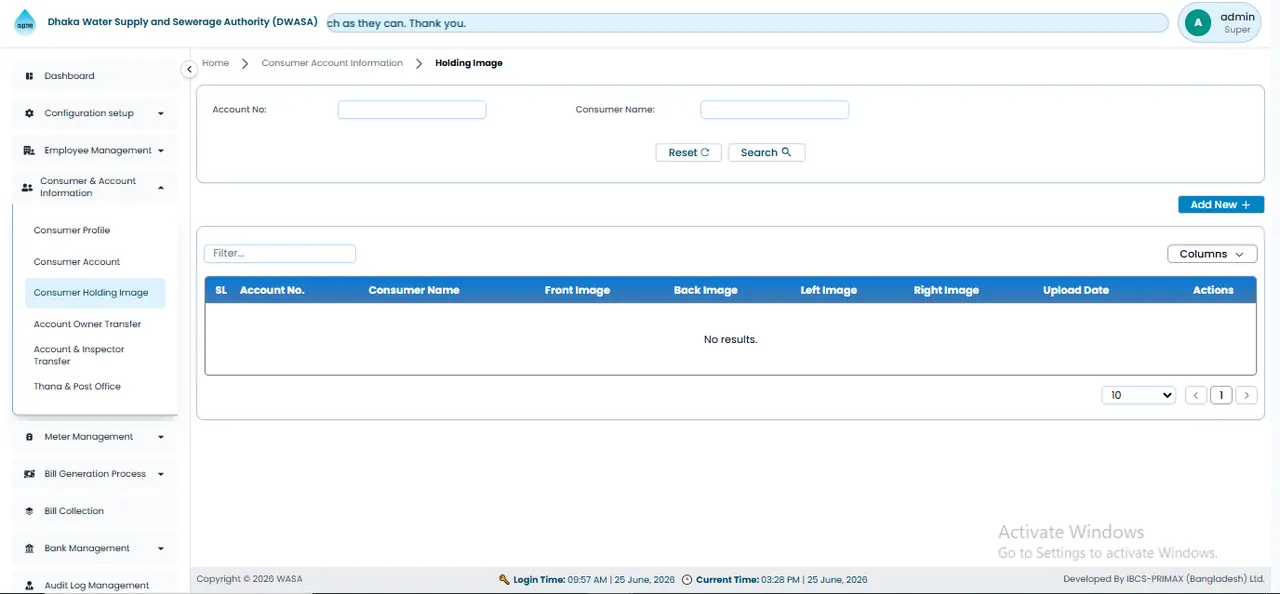The width and height of the screenshot is (1280, 594).
Task: Open the Columns dropdown
Action: point(1212,254)
